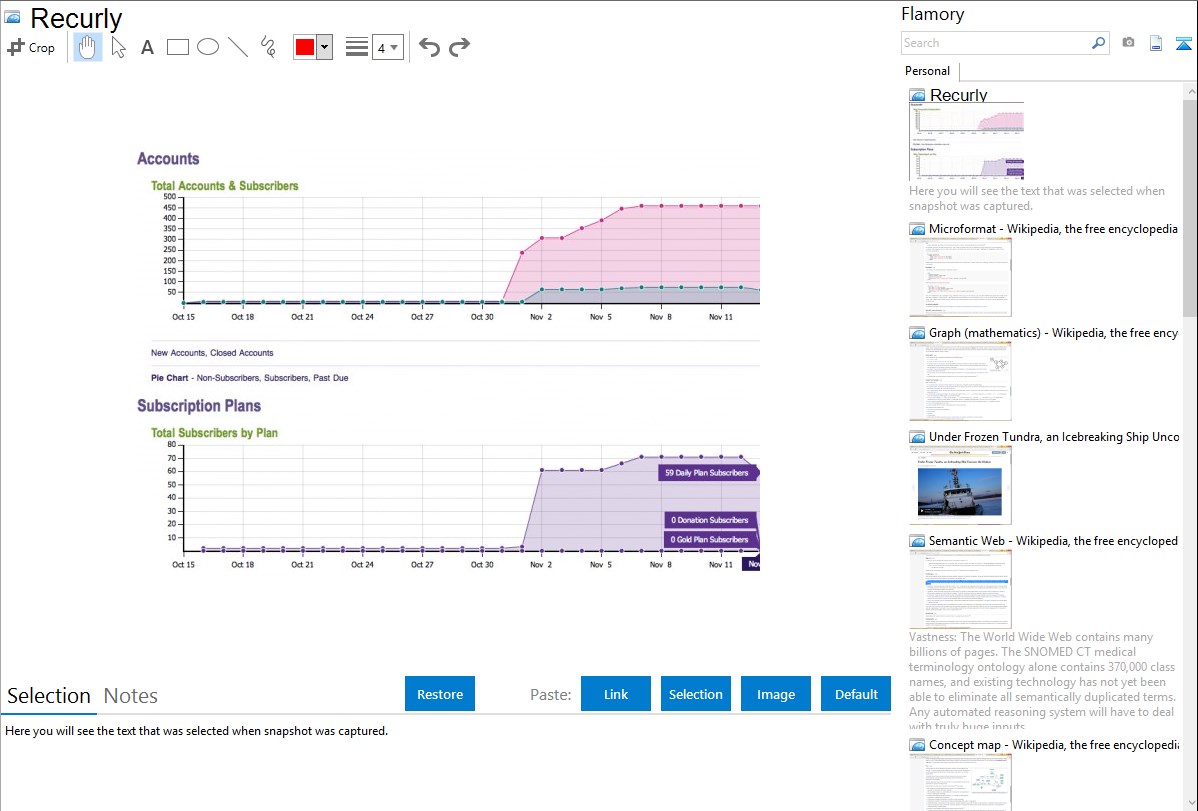The image size is (1198, 811).
Task: Click the Concept map Wikipedia title
Action: coord(1054,744)
